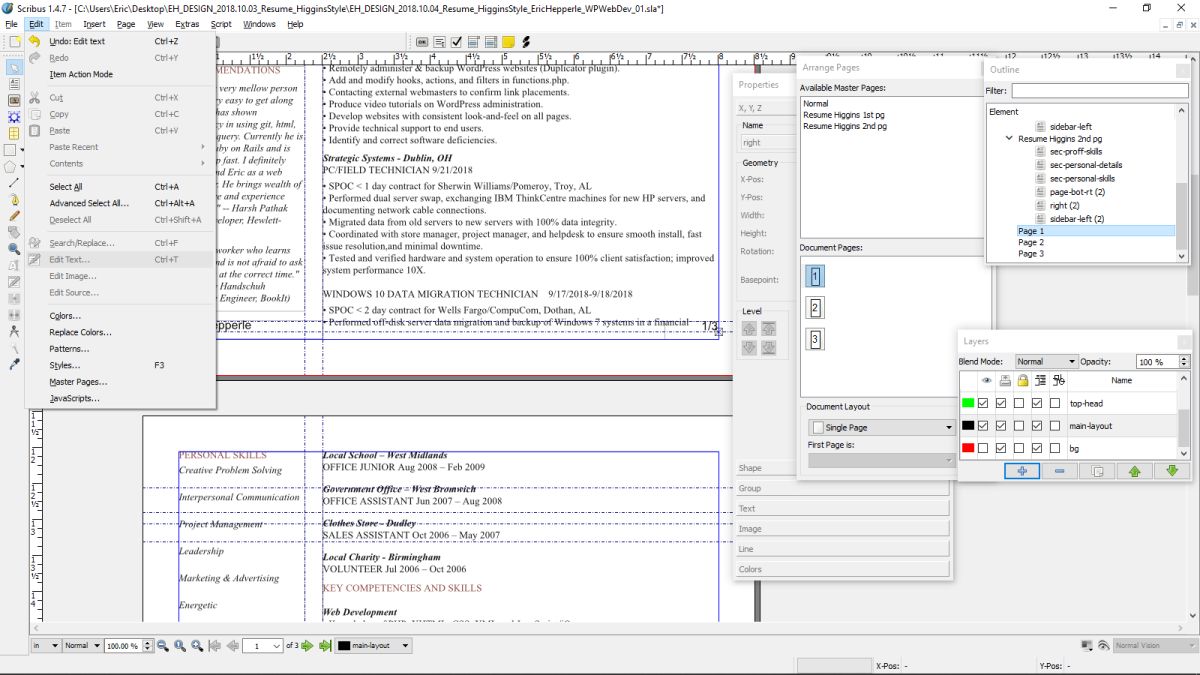Screen dimensions: 1200x675
Task: Open the main-layout layer dropdown in status bar
Action: 373,646
